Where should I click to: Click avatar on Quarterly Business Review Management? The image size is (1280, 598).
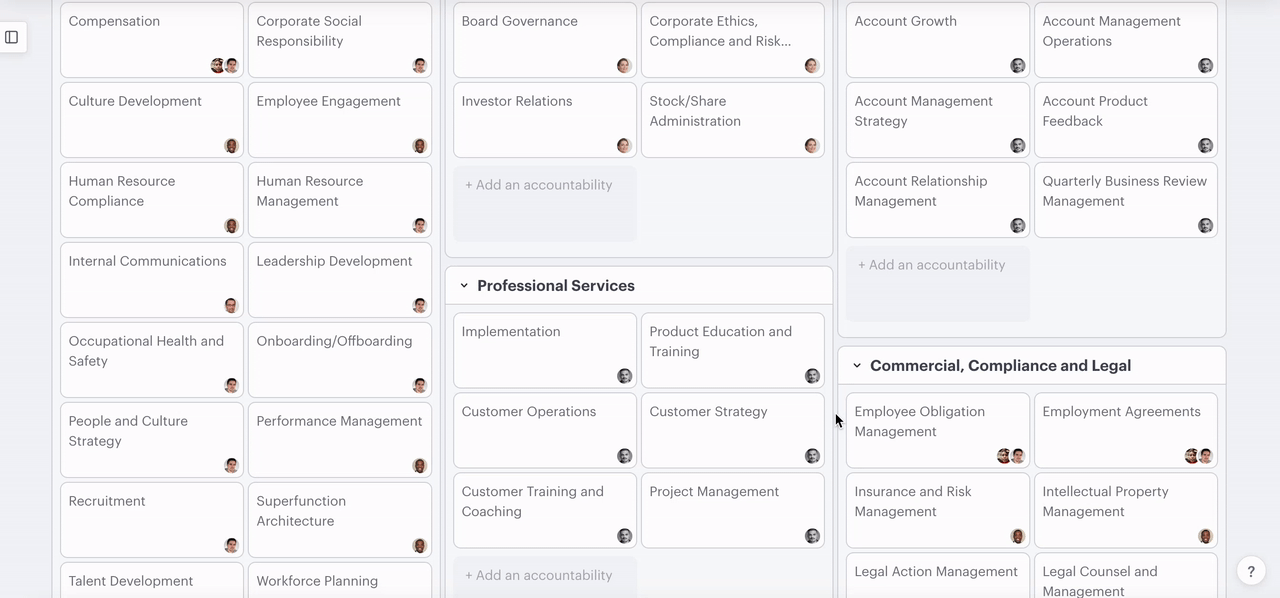click(x=1205, y=226)
